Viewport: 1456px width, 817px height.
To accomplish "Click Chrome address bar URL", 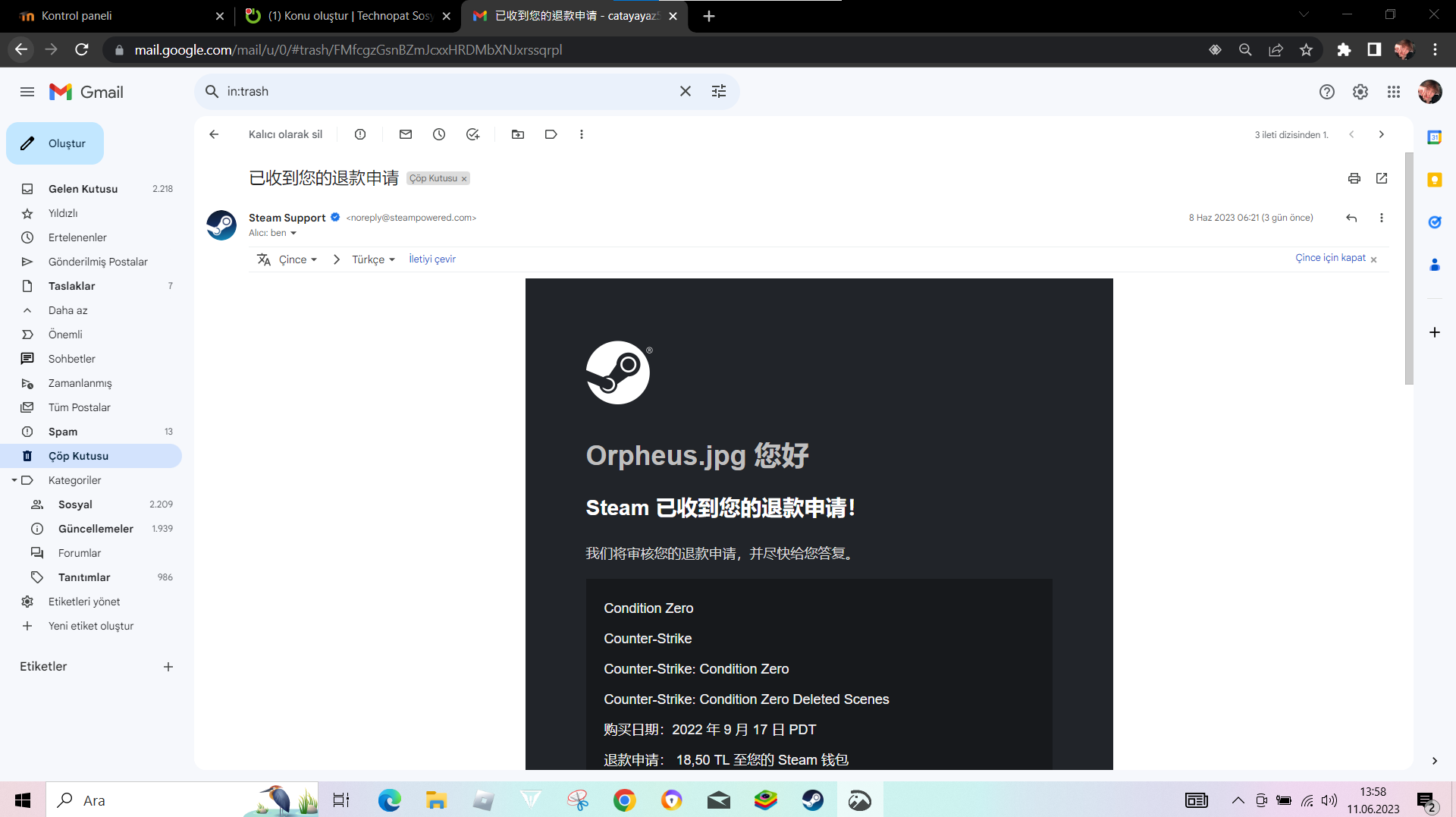I will coord(349,50).
